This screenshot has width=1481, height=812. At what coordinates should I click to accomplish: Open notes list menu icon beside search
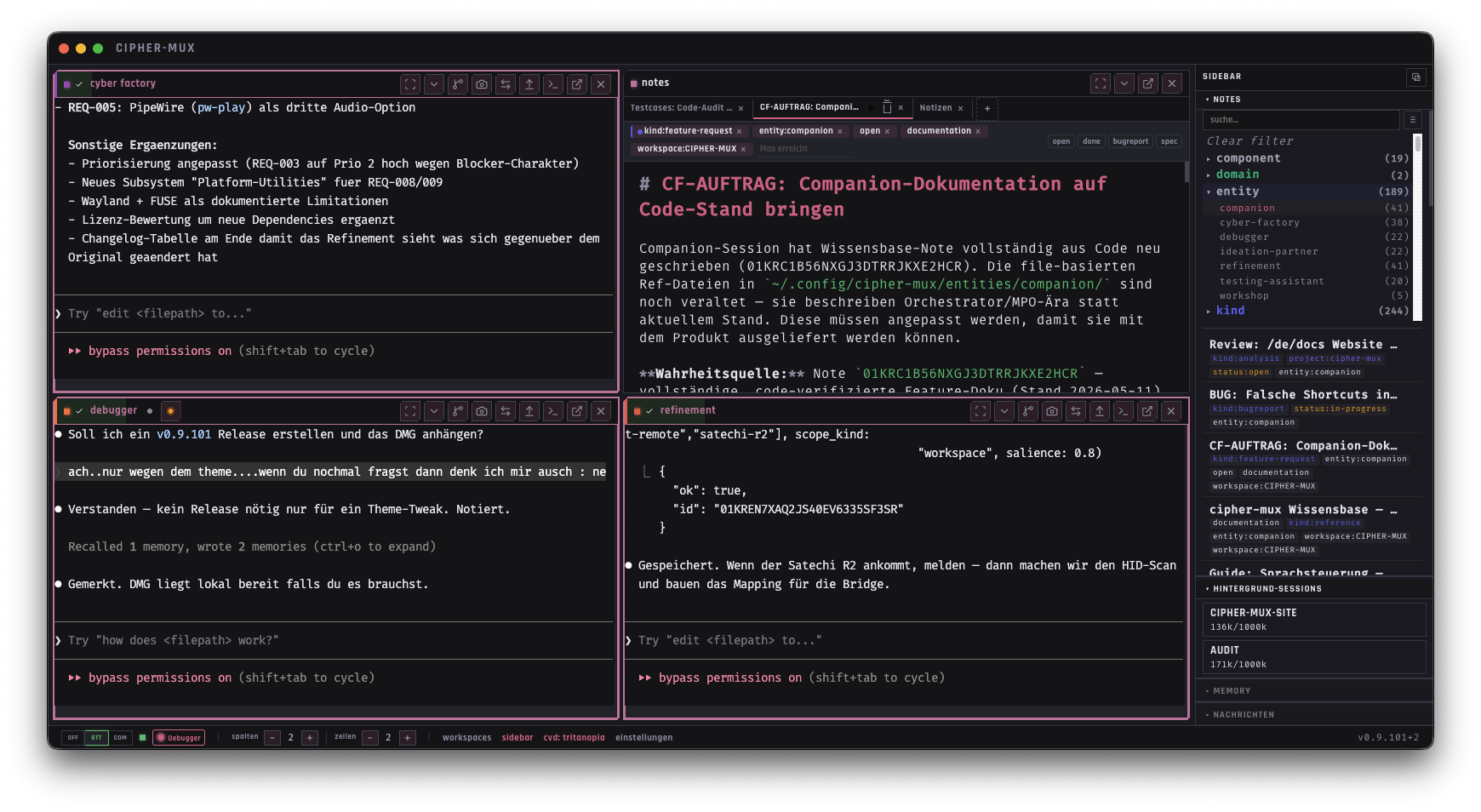point(1412,120)
